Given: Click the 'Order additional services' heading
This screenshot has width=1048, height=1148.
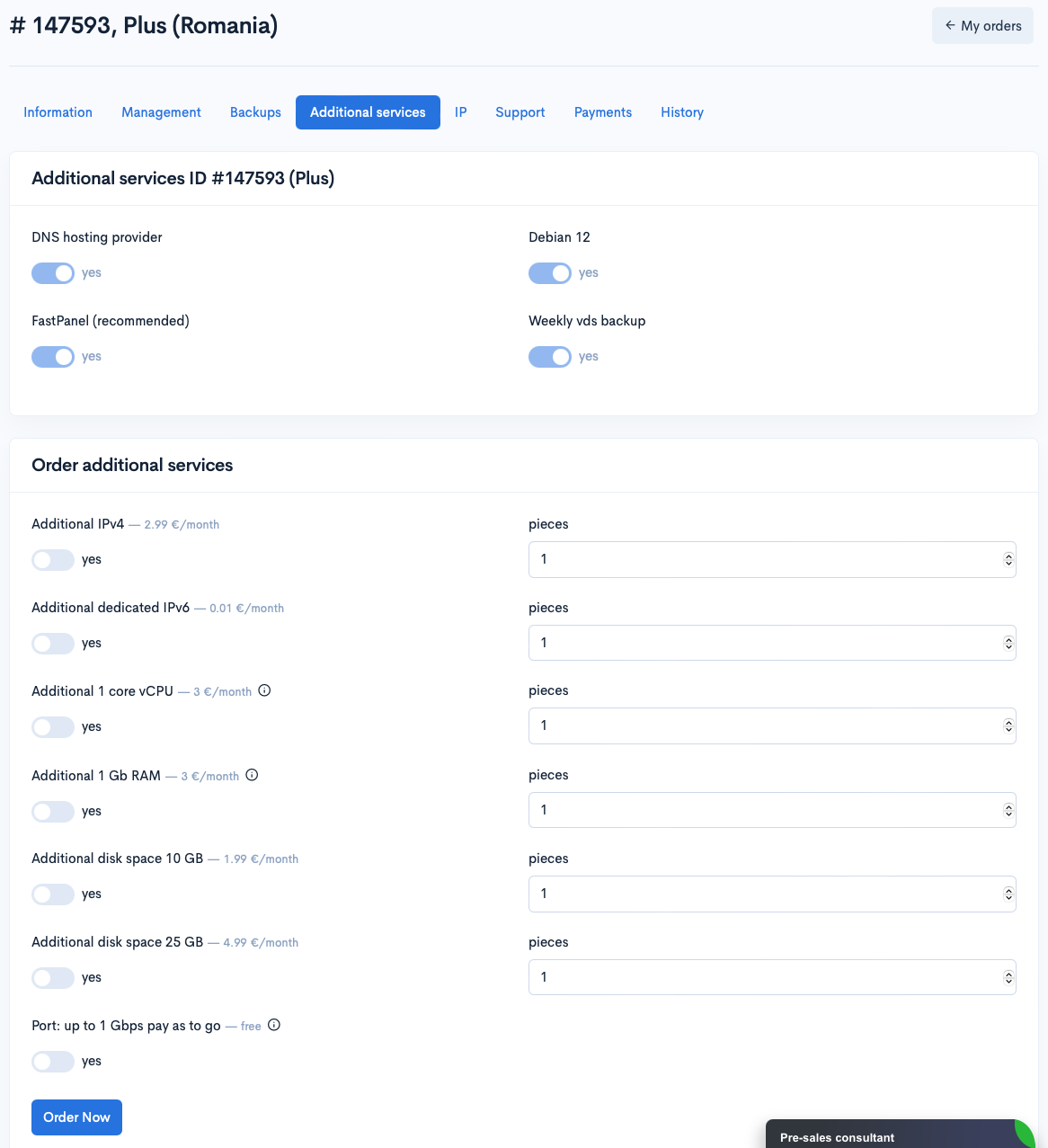Looking at the screenshot, I should [132, 465].
